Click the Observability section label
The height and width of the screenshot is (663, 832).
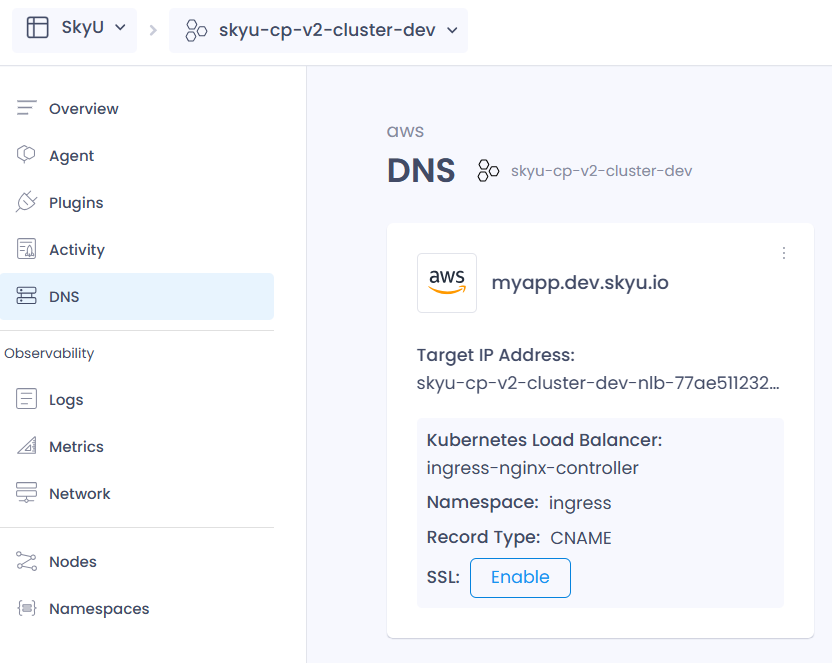click(x=49, y=353)
